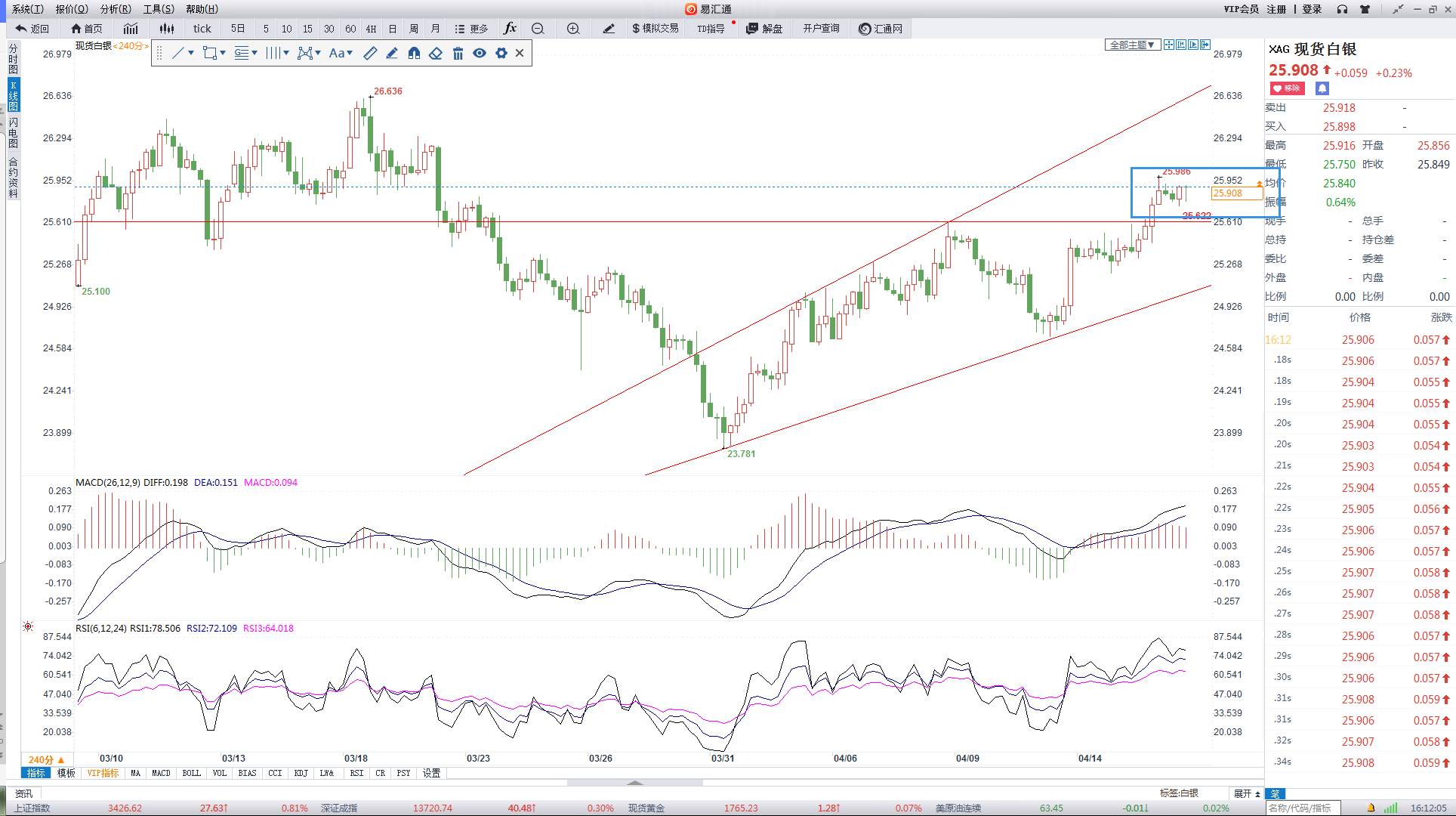Set a price alert with the bell icon
1456x816 pixels.
[x=1322, y=88]
